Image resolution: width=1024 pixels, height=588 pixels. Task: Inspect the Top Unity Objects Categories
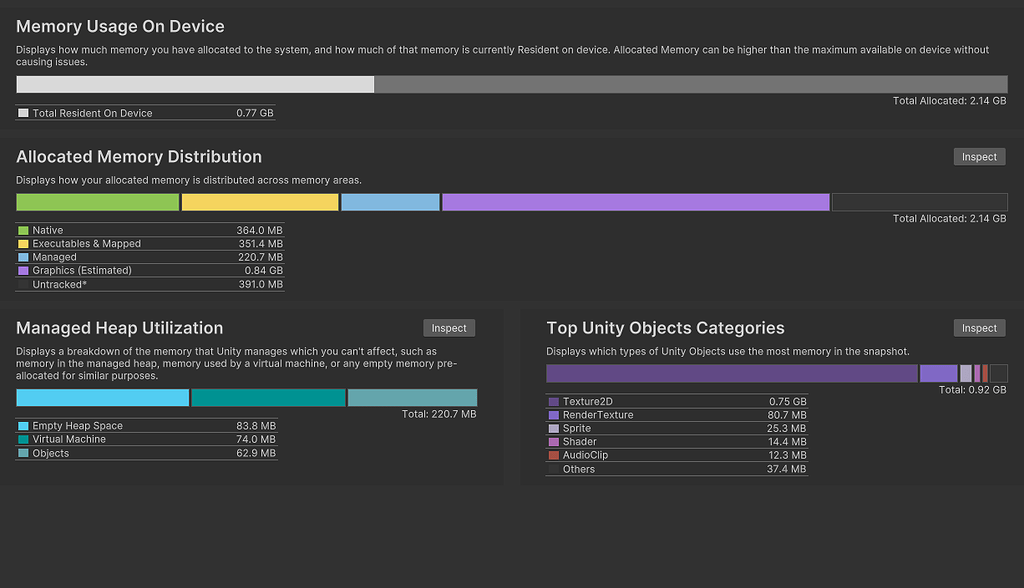[x=979, y=327]
